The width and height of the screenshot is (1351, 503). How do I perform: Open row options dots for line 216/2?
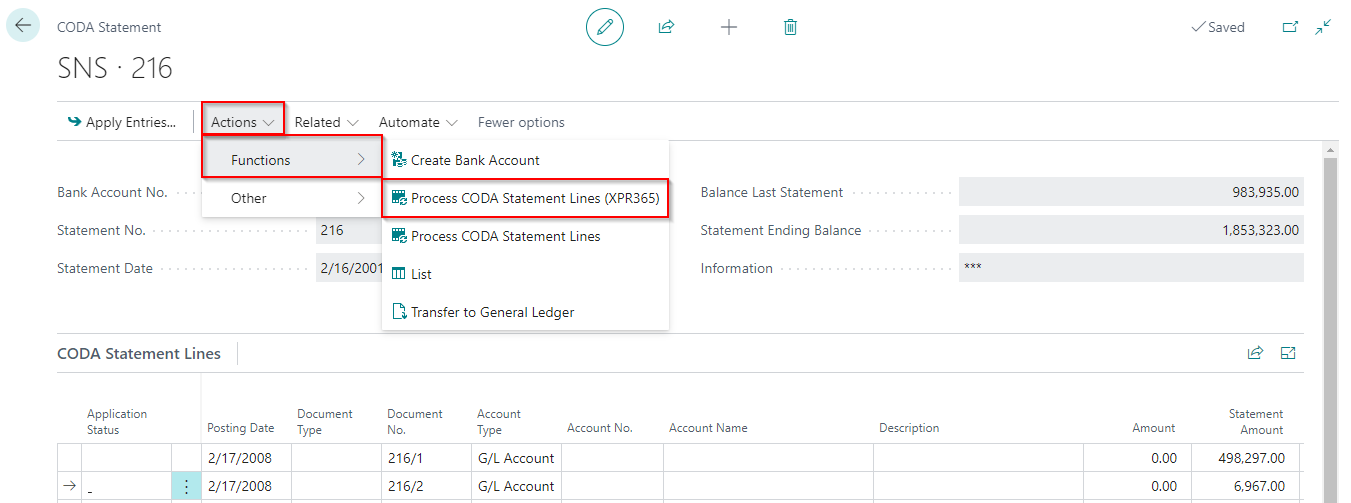(x=186, y=486)
